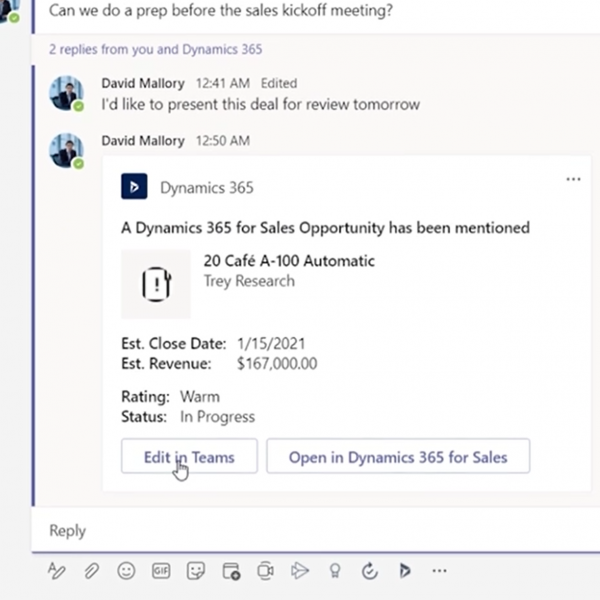Click the opportunity title 20 Café A-100 Automatic
This screenshot has height=600, width=600.
pyautogui.click(x=289, y=261)
